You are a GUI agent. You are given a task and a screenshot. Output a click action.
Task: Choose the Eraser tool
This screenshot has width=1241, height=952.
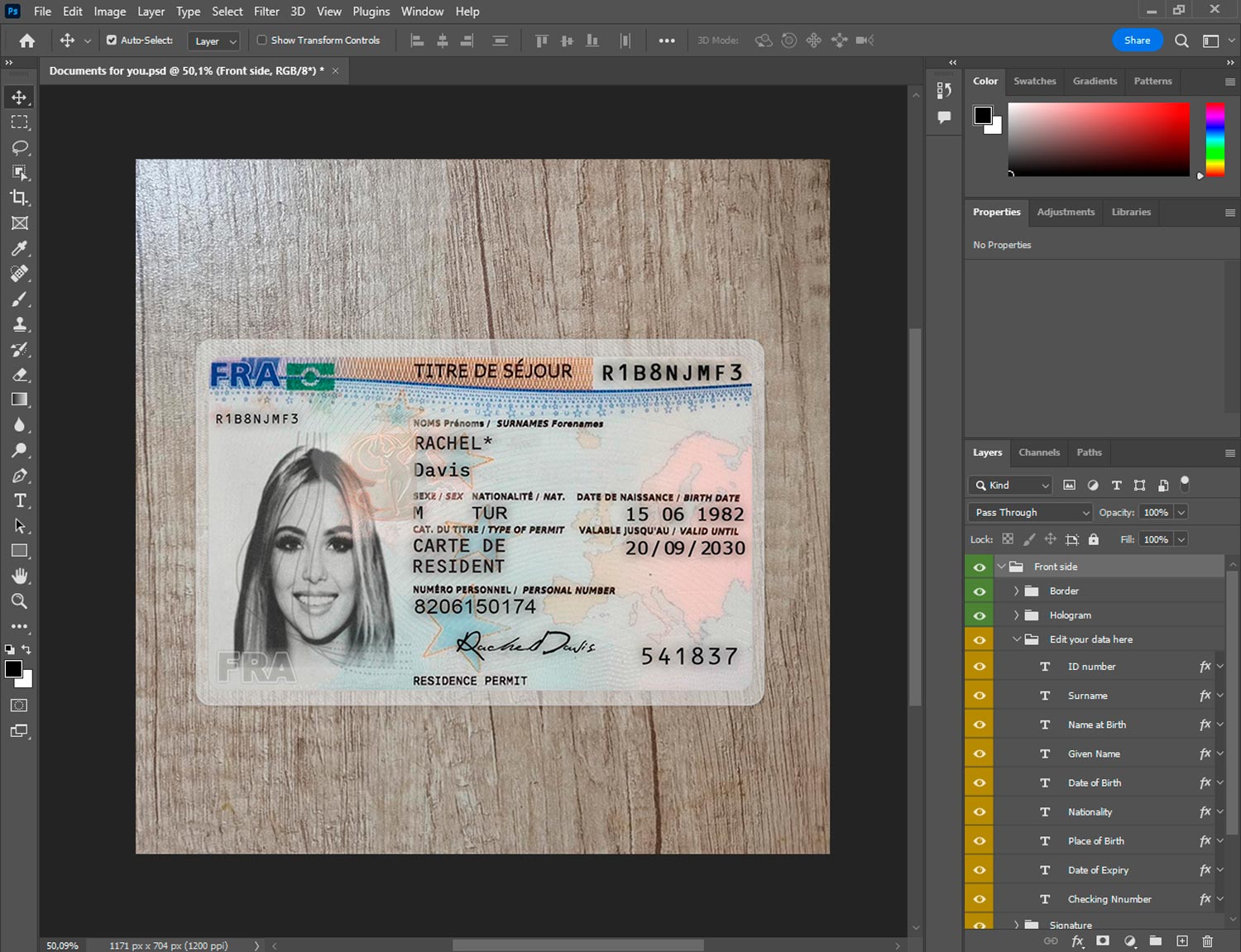point(19,375)
